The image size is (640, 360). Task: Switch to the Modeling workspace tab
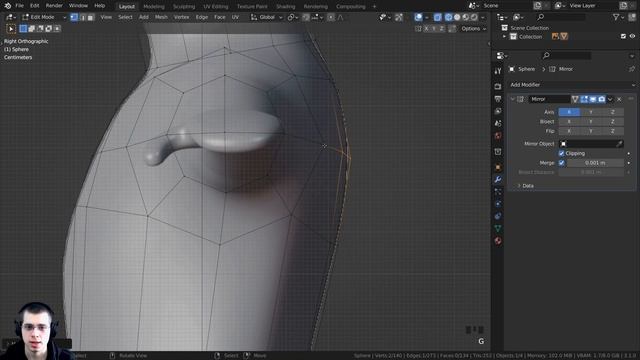(154, 7)
